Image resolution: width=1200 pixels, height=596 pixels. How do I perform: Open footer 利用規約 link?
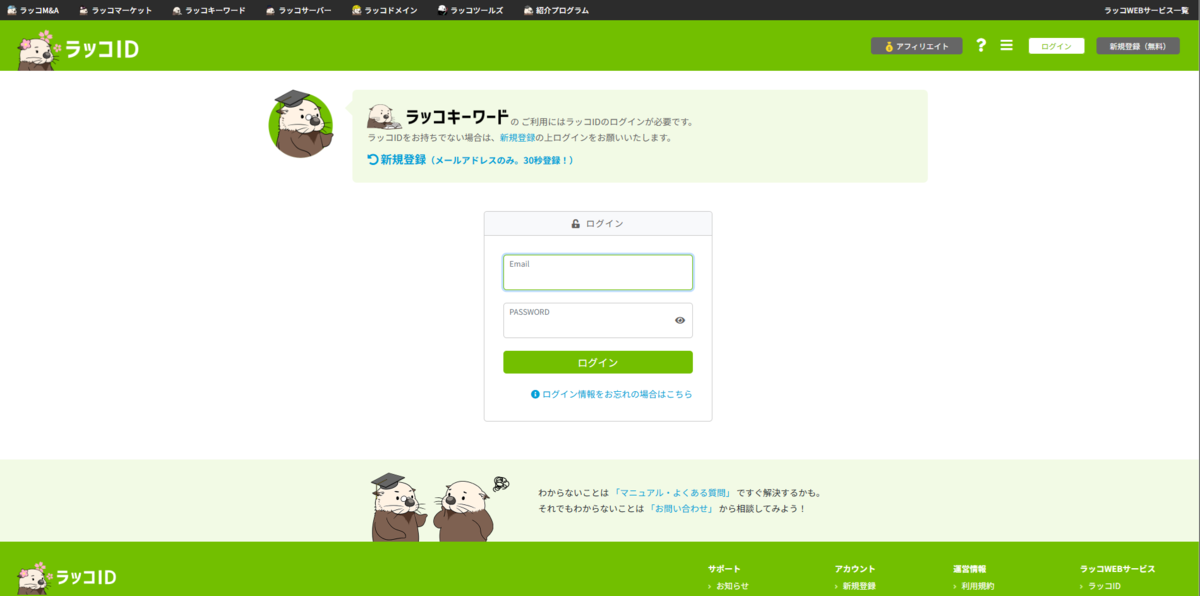point(978,586)
